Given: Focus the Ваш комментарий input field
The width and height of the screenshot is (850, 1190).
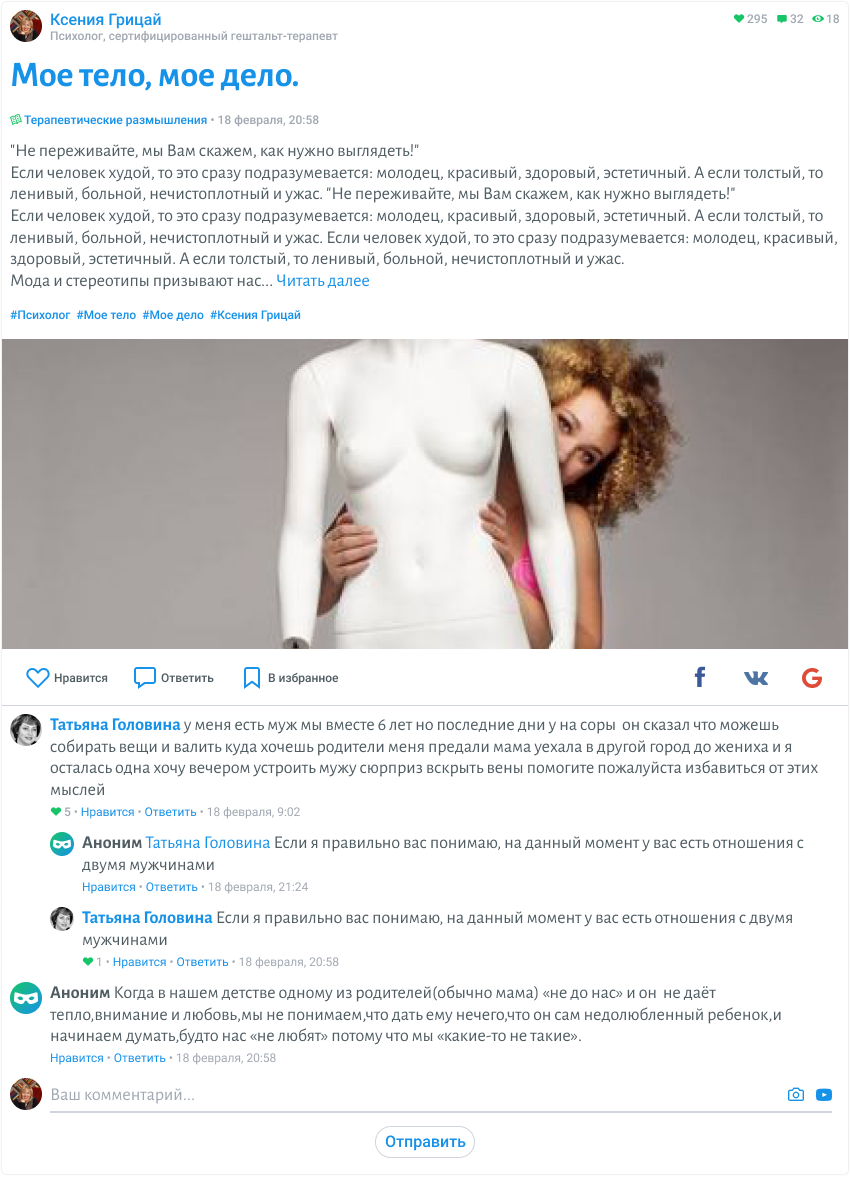Looking at the screenshot, I should coord(416,1095).
